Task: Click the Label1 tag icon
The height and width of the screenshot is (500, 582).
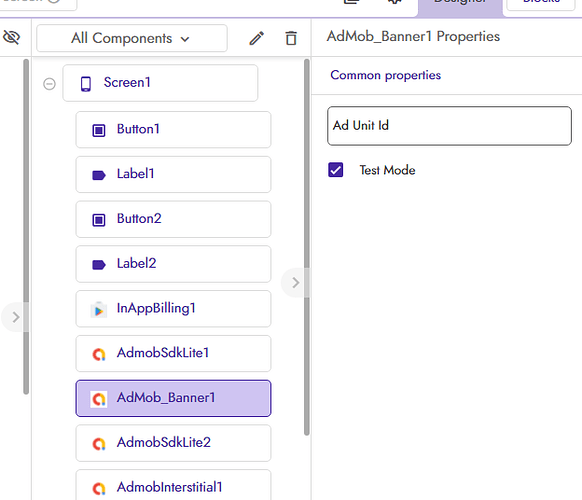Action: click(99, 175)
